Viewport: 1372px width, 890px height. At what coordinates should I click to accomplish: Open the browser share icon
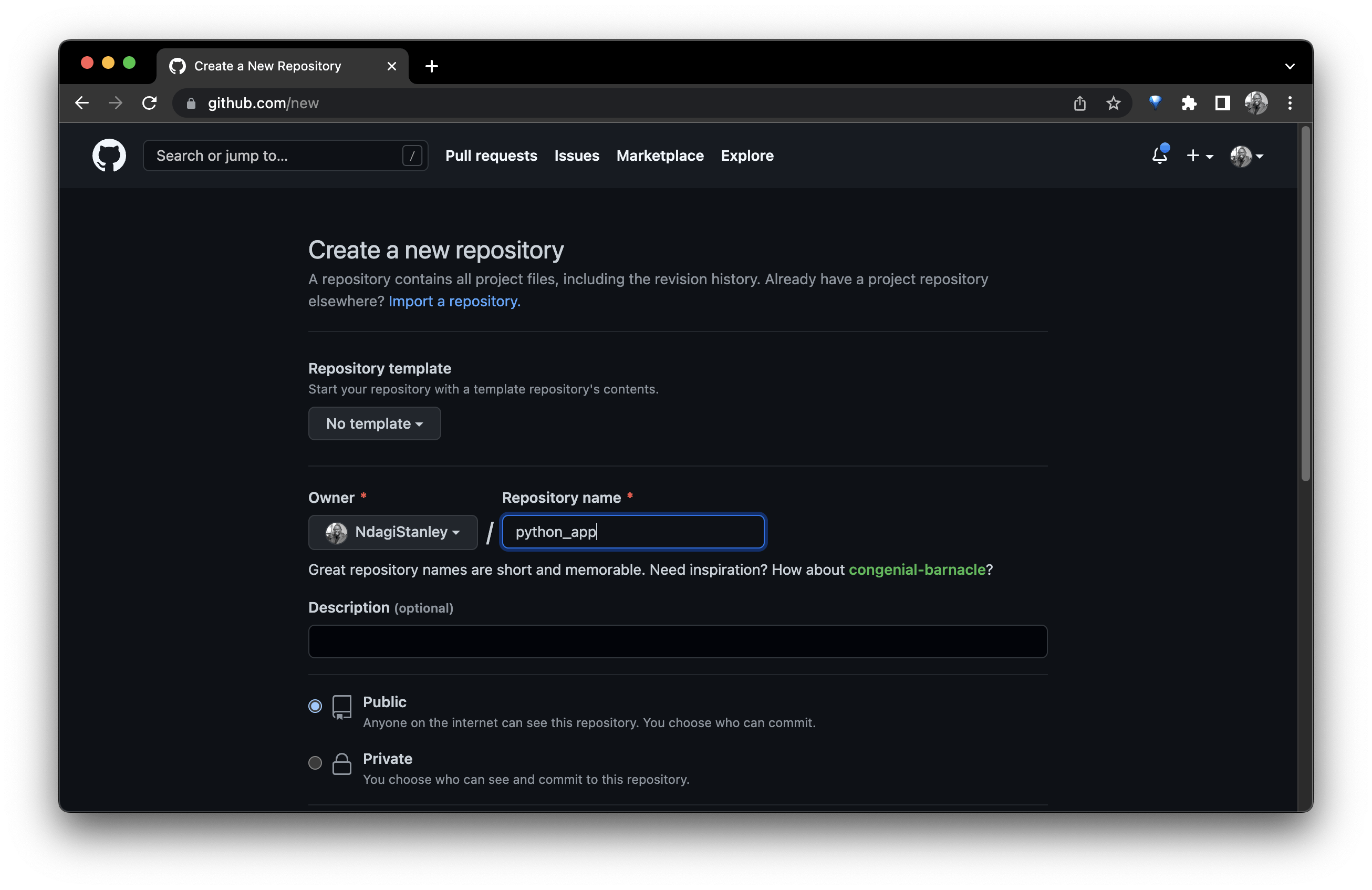click(x=1079, y=103)
